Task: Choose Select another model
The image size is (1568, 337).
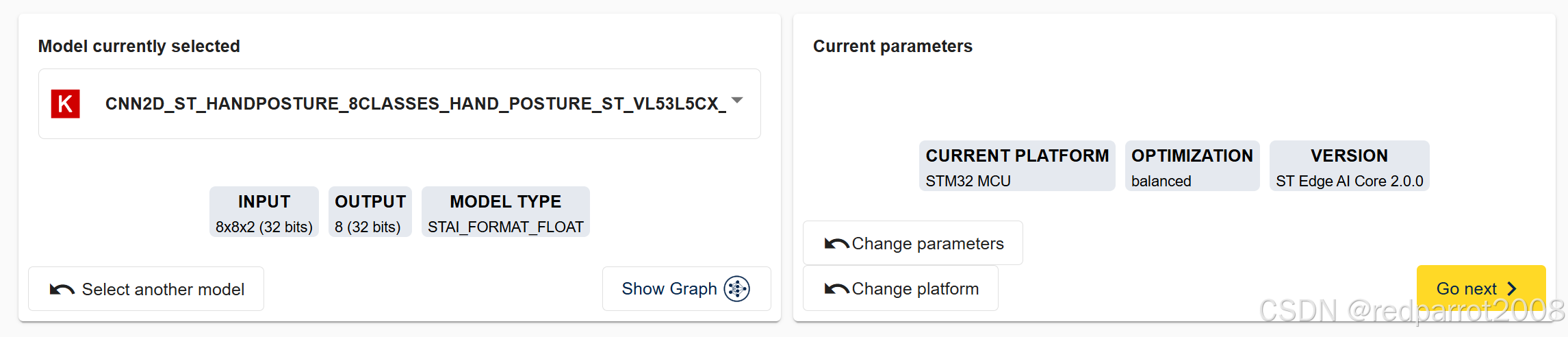Action: pos(146,289)
